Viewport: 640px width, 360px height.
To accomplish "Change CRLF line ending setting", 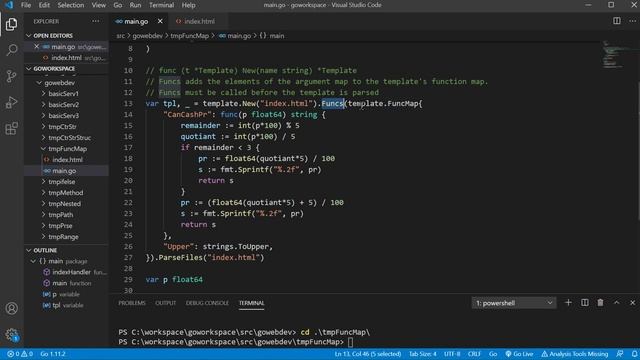I will [474, 354].
